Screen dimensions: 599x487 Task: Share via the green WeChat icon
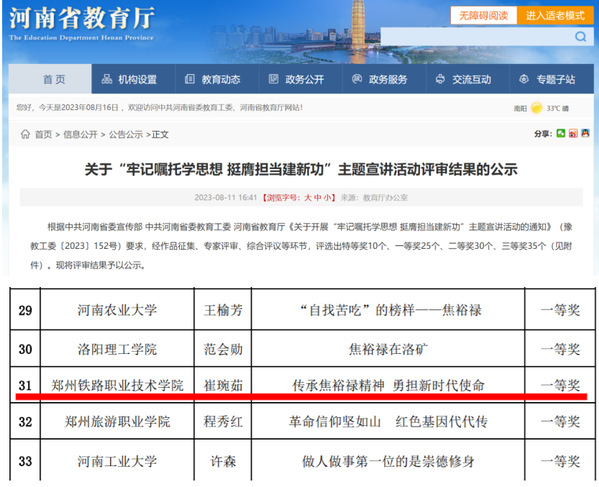560,133
